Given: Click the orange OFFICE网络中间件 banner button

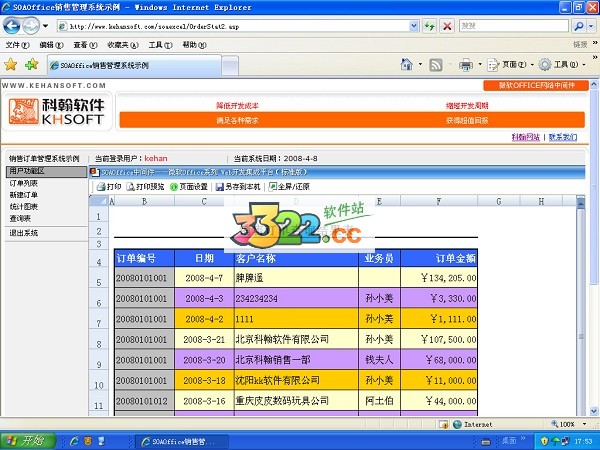Looking at the screenshot, I should coord(536,85).
